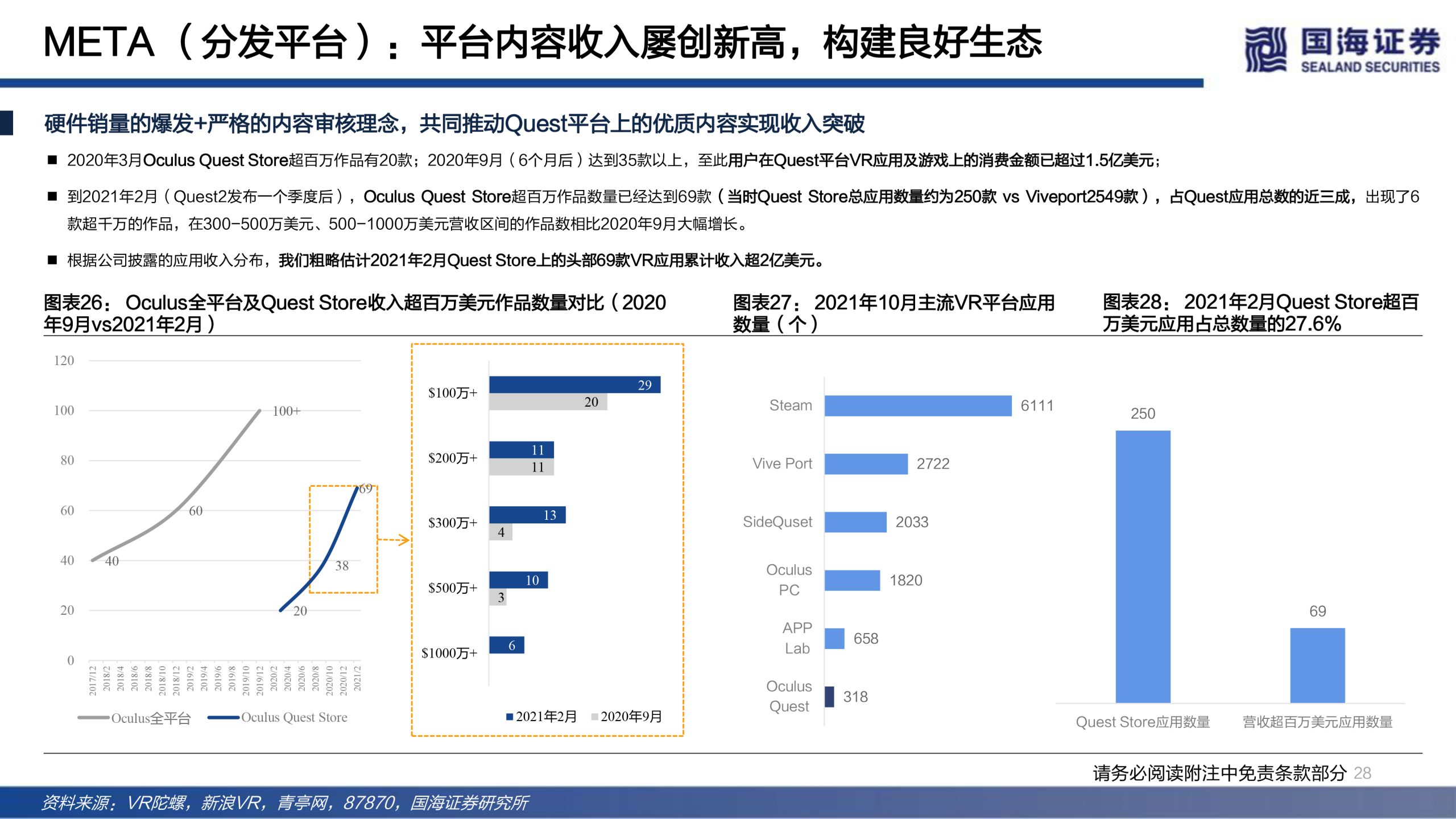This screenshot has width=1456, height=819.
Task: Click the 2017/12 x-axis date label
Action: 92,680
